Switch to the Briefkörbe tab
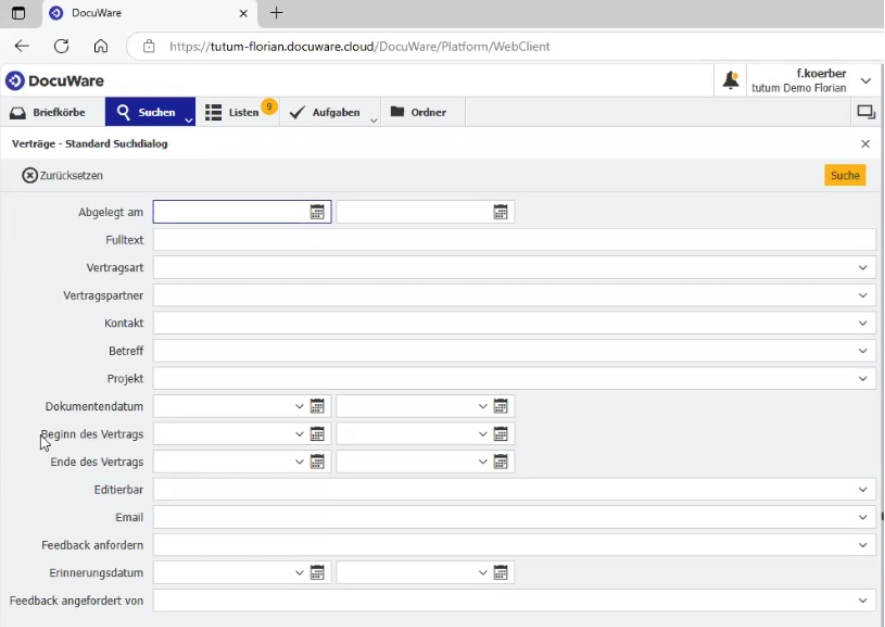This screenshot has height=627, width=885. pos(48,112)
